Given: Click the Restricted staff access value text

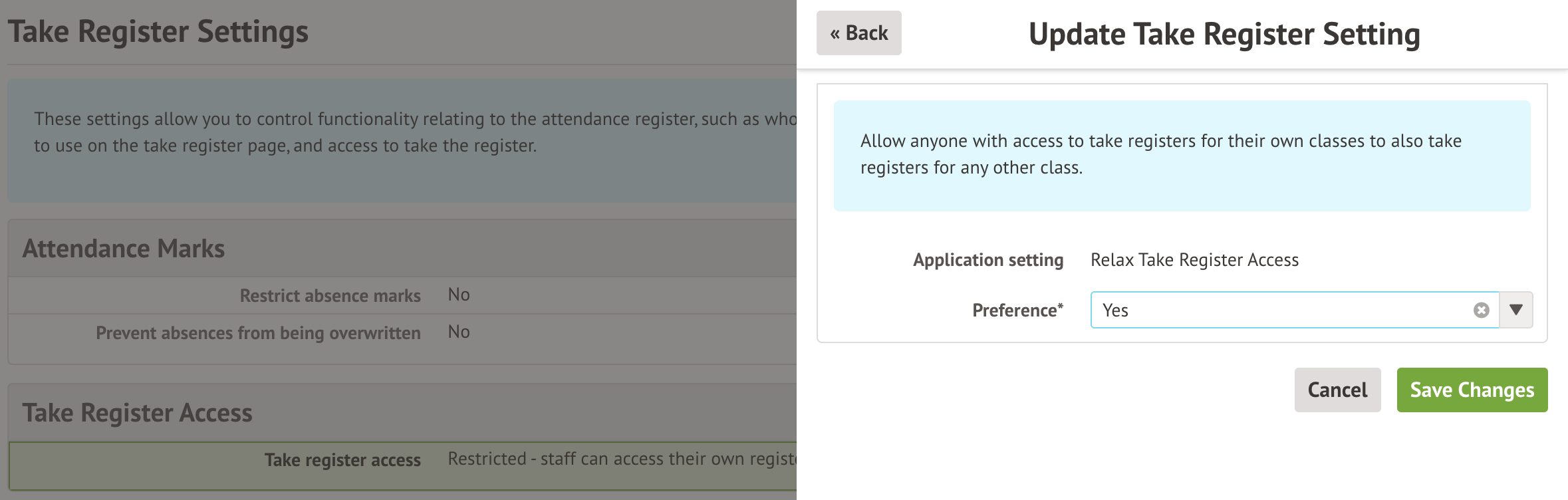Looking at the screenshot, I should pyautogui.click(x=622, y=459).
